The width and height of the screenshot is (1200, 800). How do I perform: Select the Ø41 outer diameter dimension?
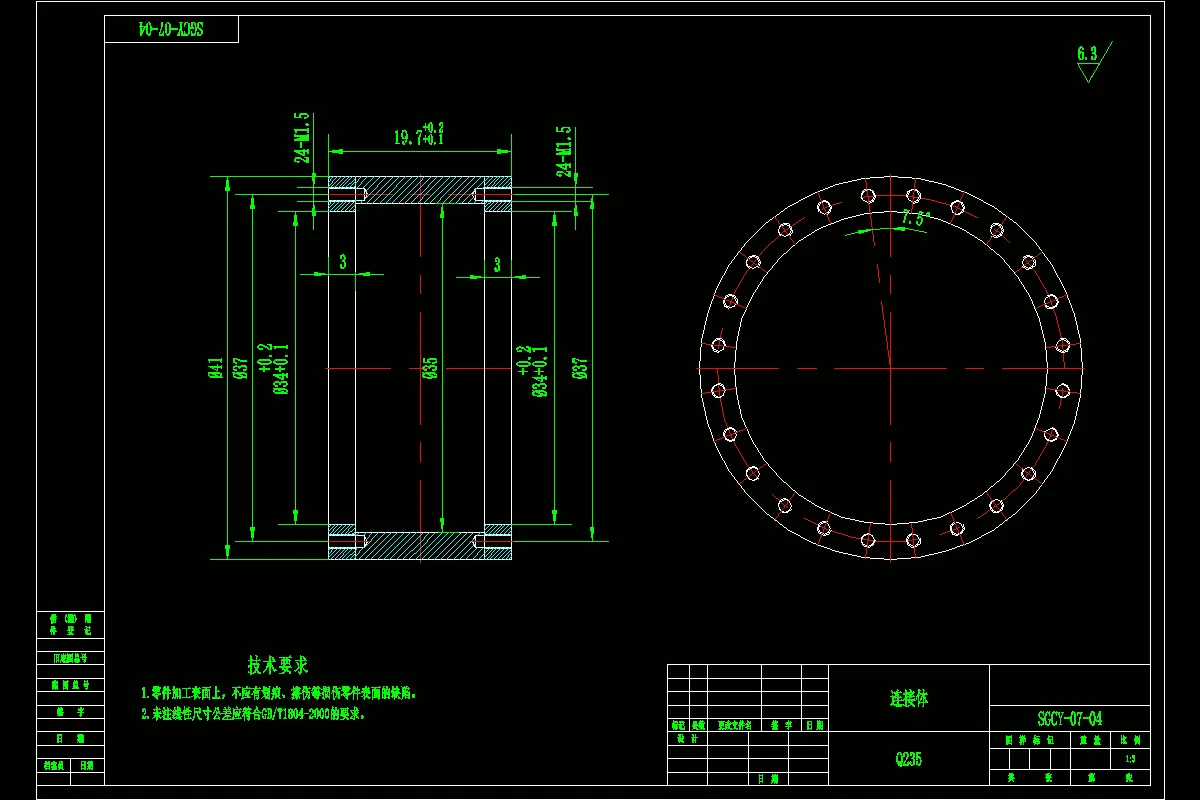(215, 368)
